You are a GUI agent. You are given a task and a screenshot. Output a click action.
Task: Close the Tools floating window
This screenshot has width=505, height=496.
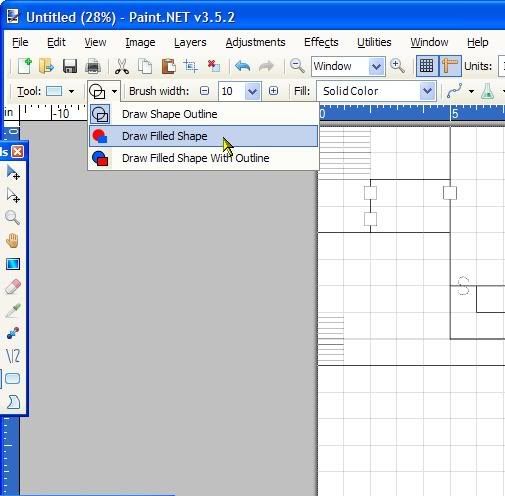pos(17,152)
